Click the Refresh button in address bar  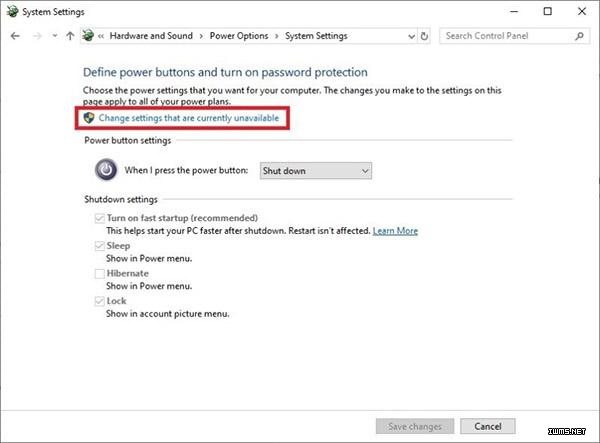pos(425,36)
